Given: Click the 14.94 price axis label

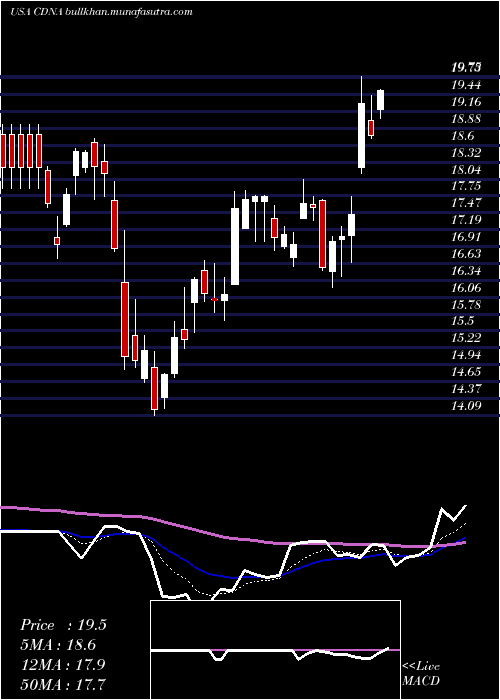Looking at the screenshot, I should pos(466,355).
